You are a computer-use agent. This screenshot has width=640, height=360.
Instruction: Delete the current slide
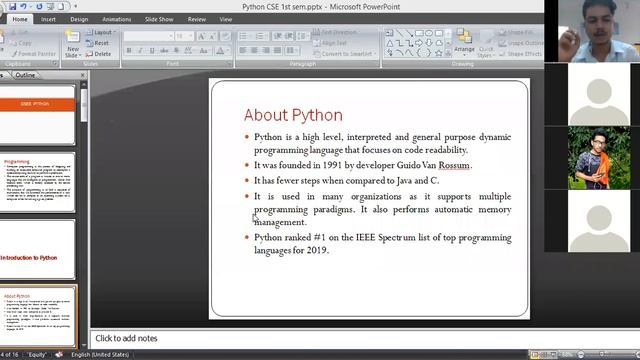[99, 54]
